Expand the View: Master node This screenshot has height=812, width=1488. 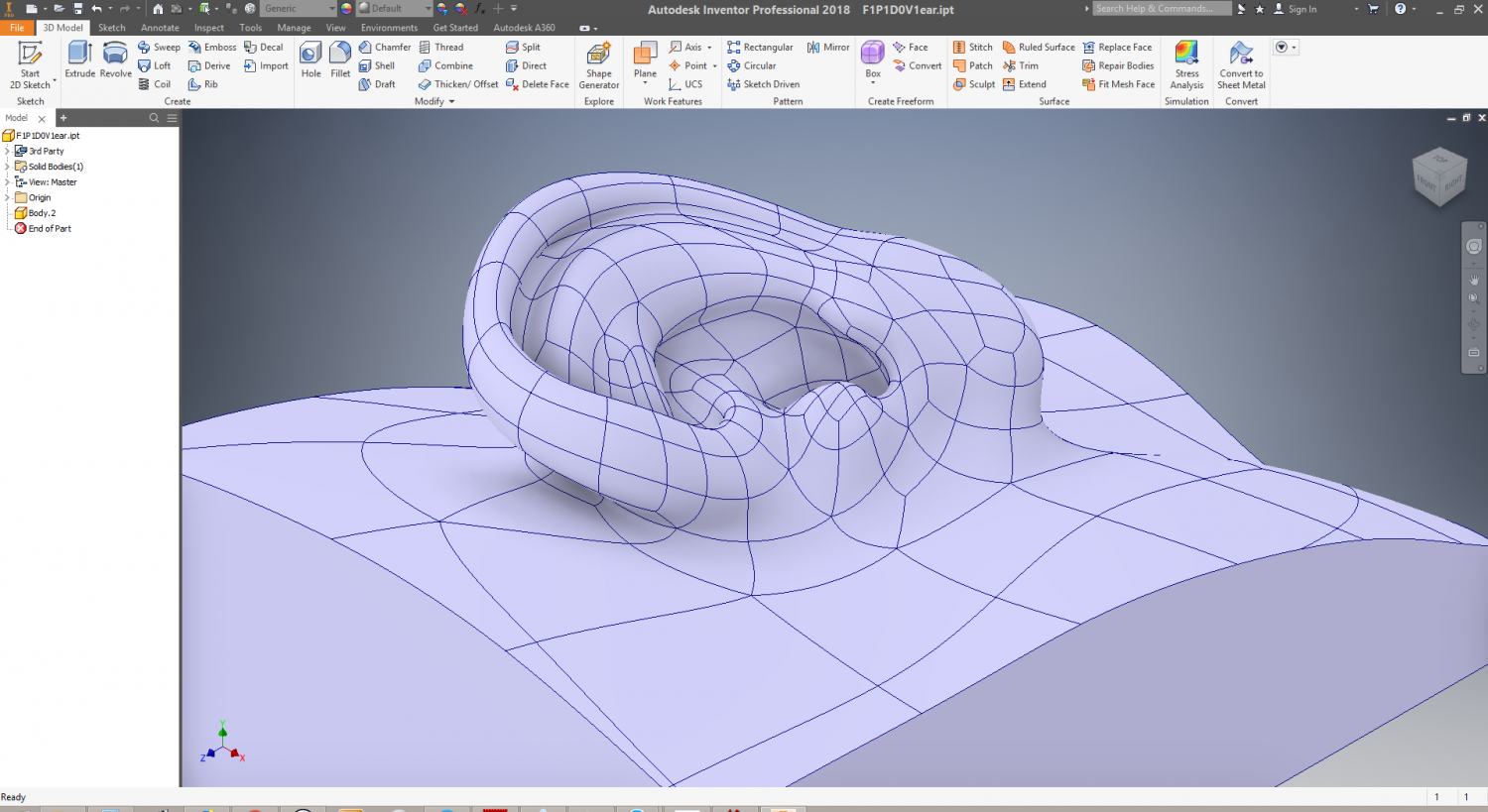click(x=7, y=182)
